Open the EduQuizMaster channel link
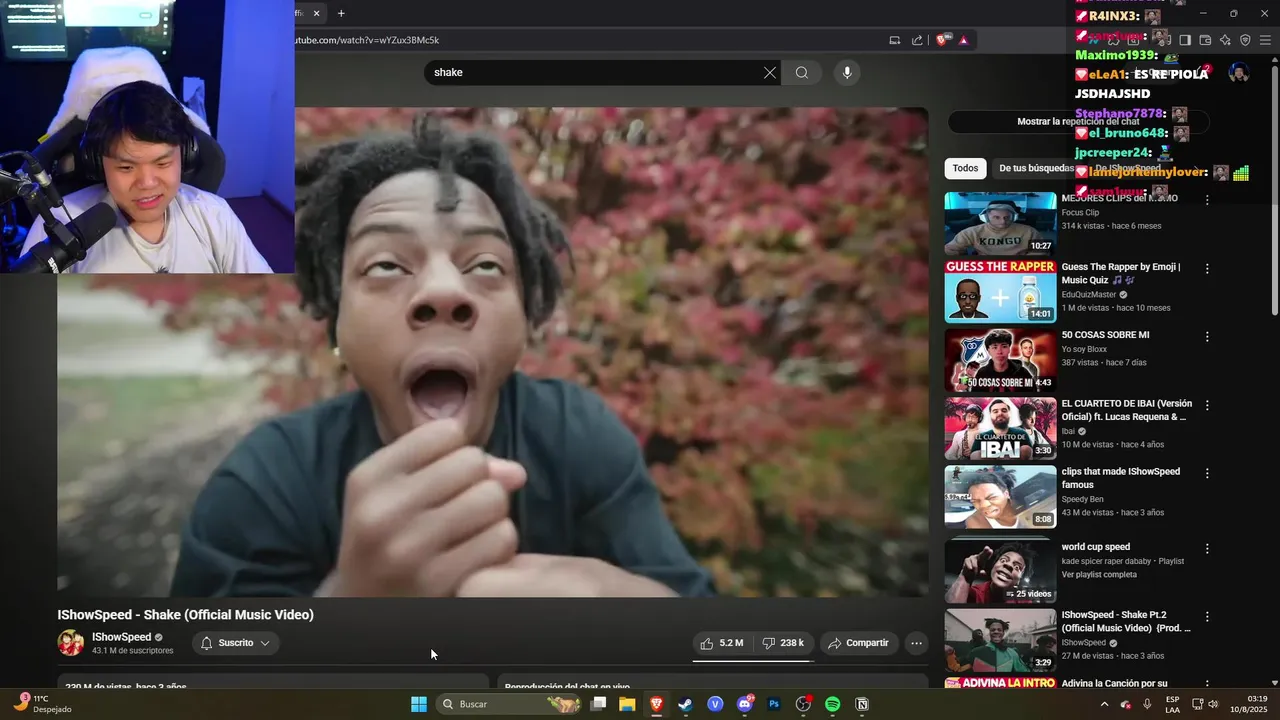Image resolution: width=1280 pixels, height=720 pixels. pos(1089,295)
